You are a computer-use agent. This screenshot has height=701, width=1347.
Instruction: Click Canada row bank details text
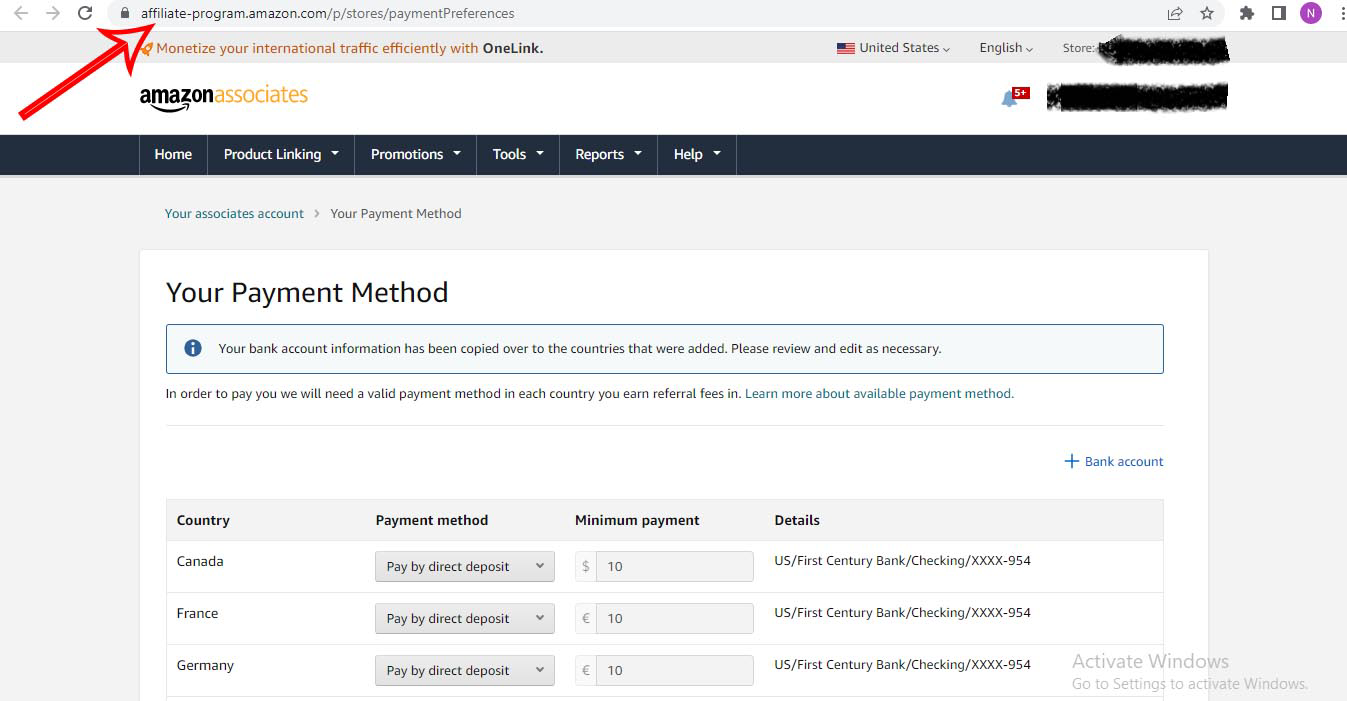point(902,560)
